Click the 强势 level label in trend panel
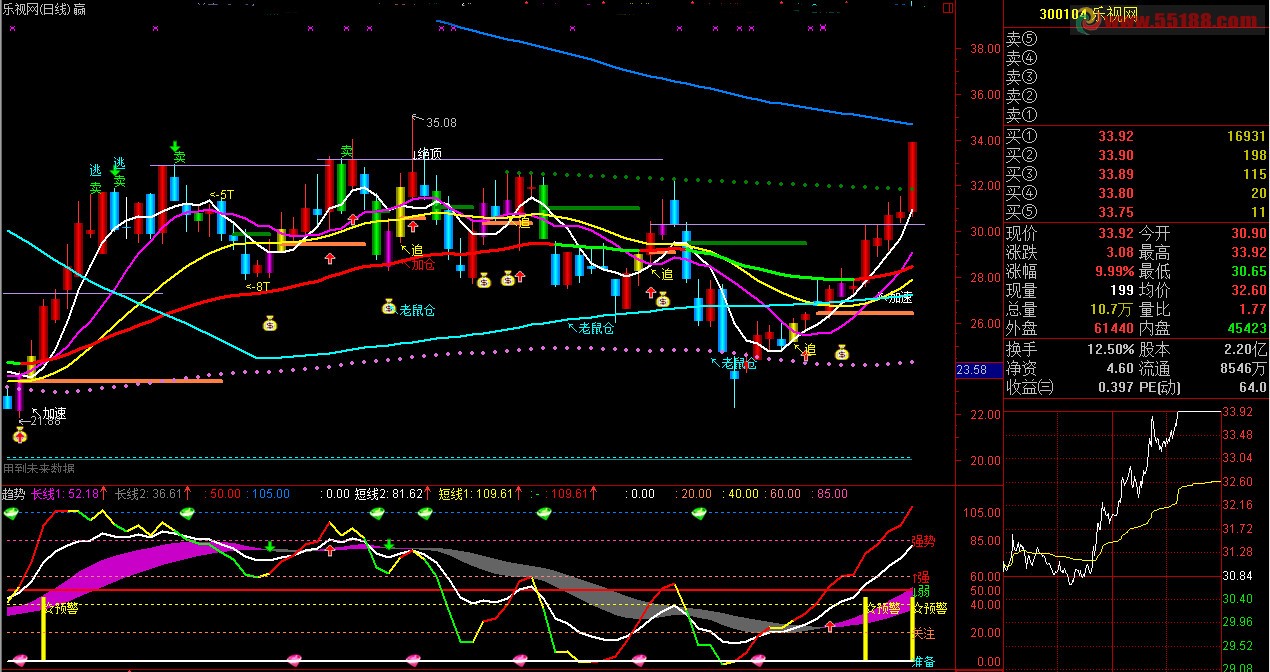The height and width of the screenshot is (672, 1270). click(x=924, y=541)
